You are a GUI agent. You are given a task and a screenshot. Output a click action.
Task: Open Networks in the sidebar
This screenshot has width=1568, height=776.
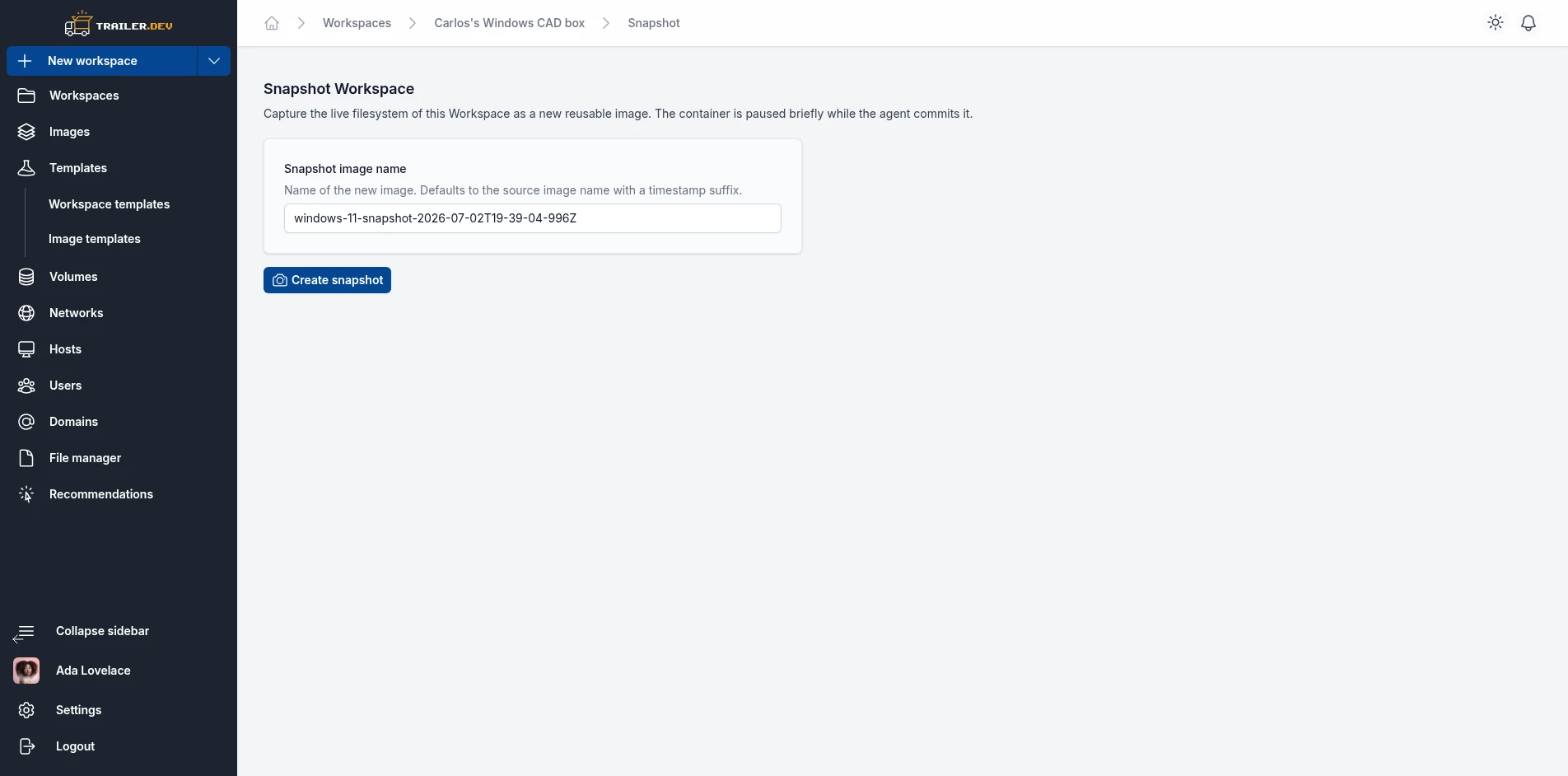coord(76,313)
